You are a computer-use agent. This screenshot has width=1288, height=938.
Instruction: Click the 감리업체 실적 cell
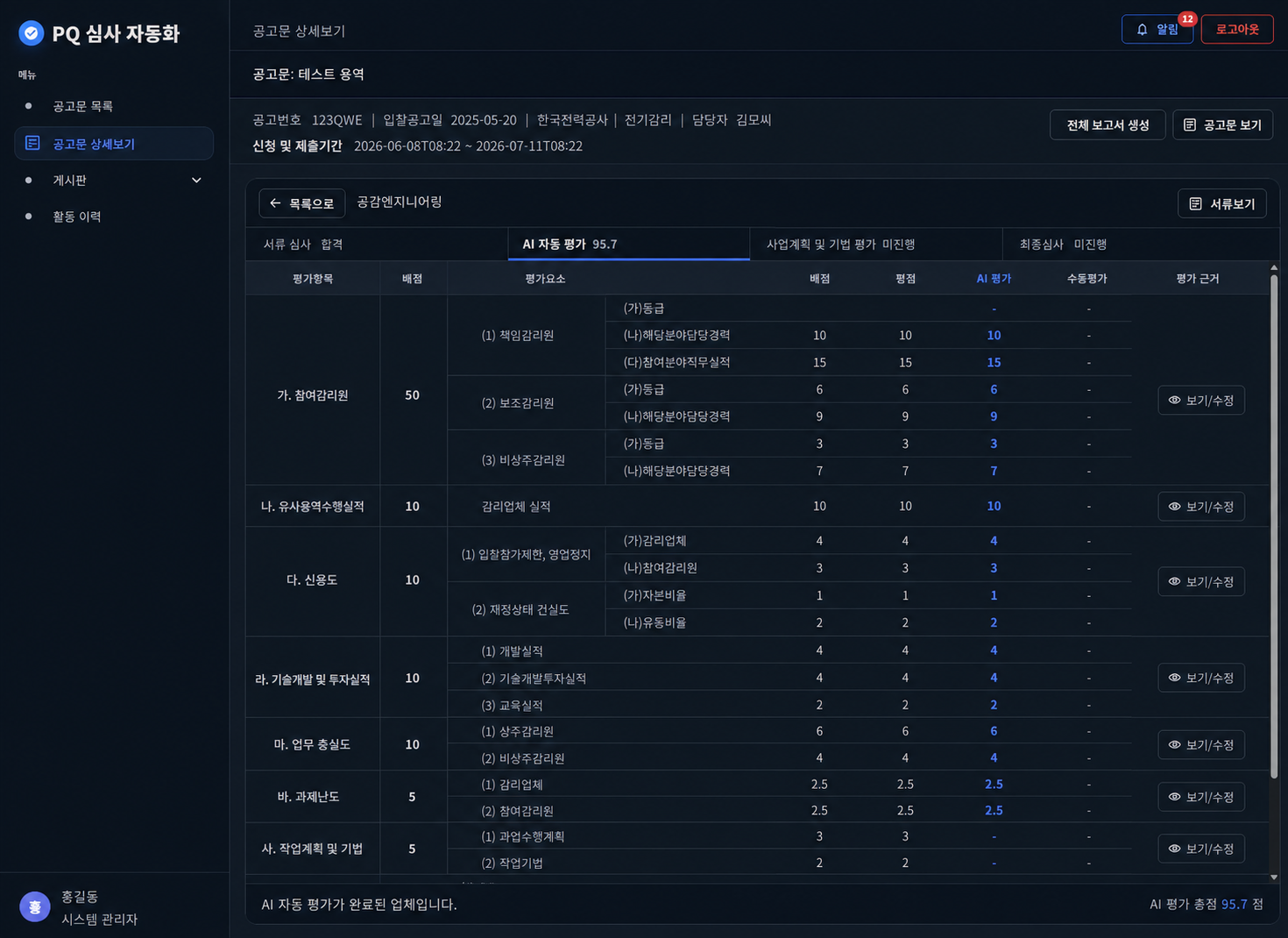pos(516,507)
